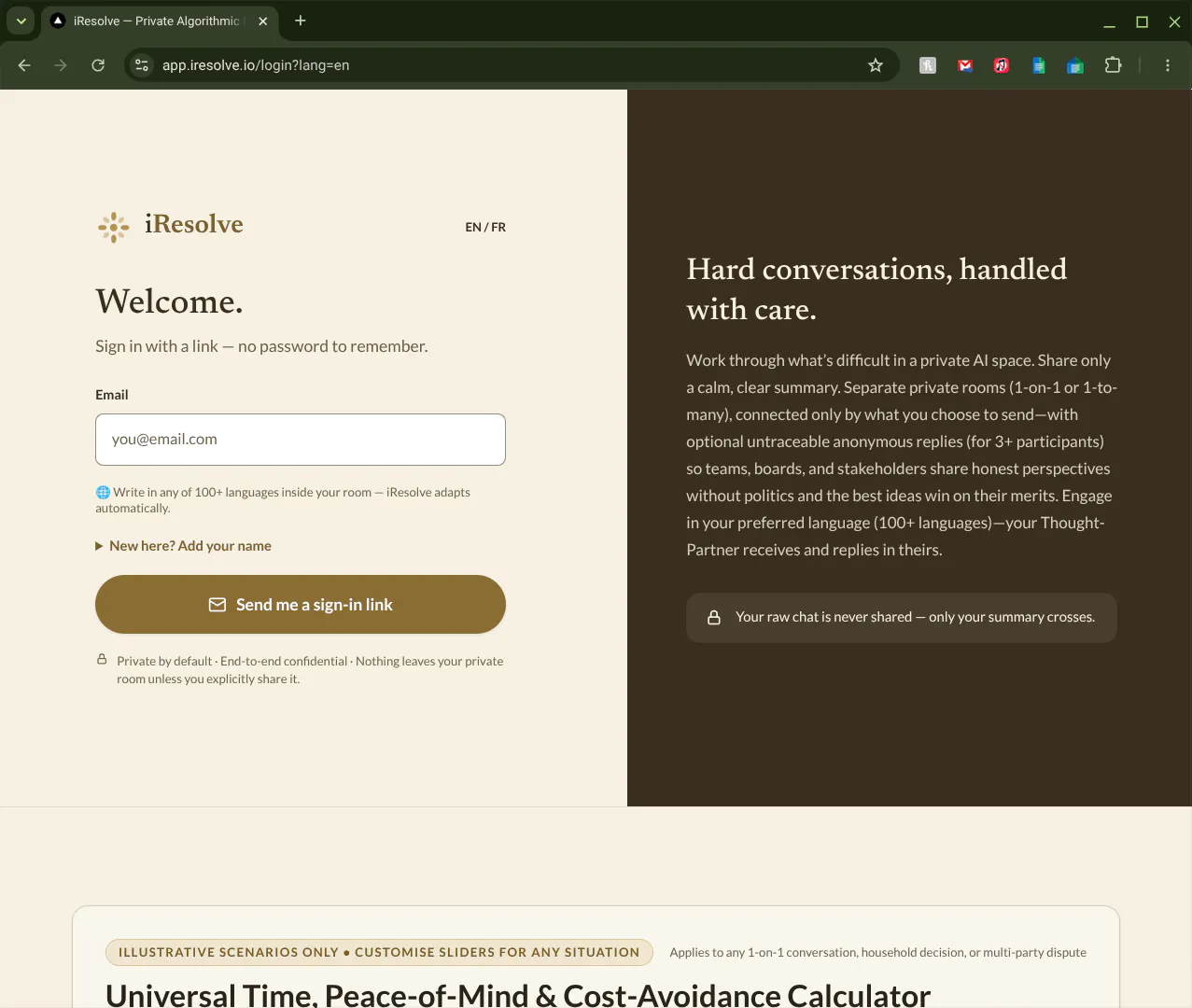Maximize the browser window
Screen dimensions: 1192x1008
[x=1142, y=22]
